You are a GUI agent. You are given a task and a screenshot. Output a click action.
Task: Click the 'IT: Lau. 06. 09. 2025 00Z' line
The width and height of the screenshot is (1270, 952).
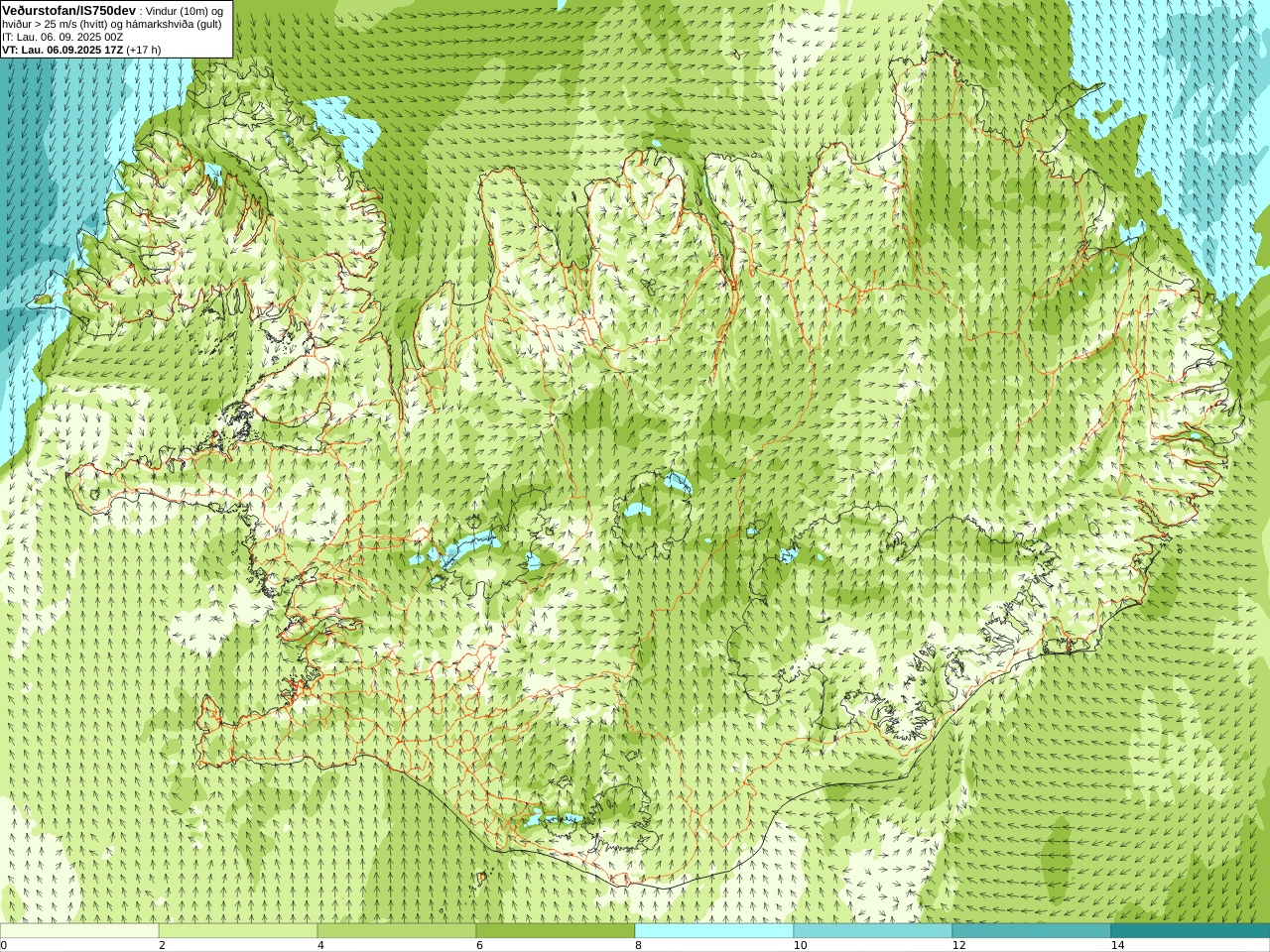[63, 37]
